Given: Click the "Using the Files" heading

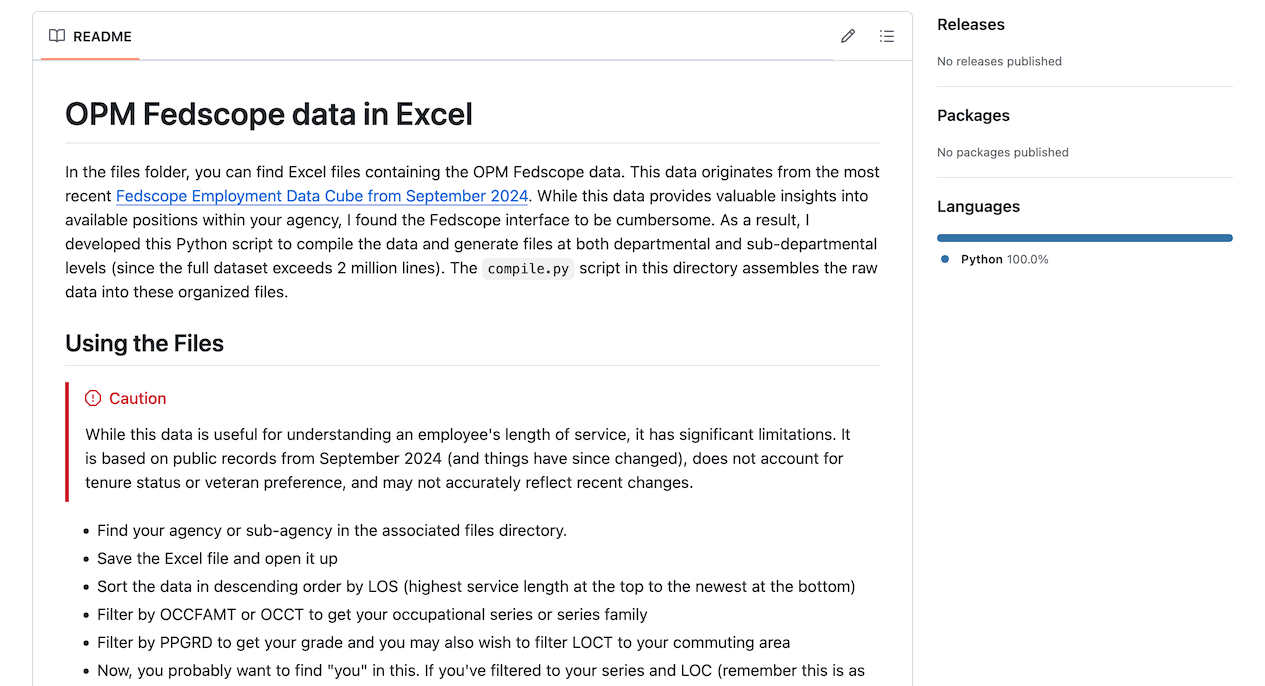Looking at the screenshot, I should pyautogui.click(x=144, y=343).
